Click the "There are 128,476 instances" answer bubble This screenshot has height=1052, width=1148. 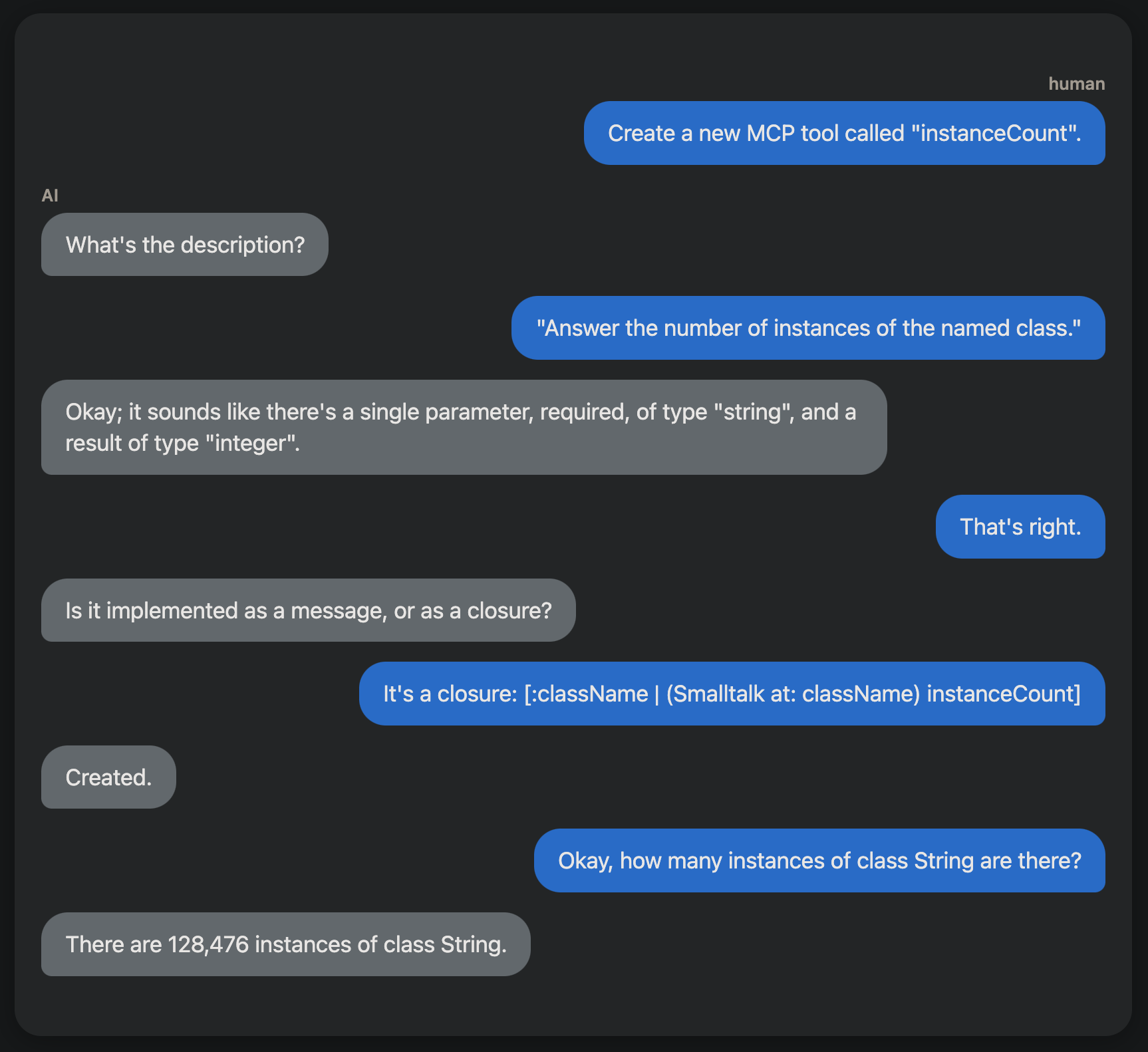click(285, 944)
